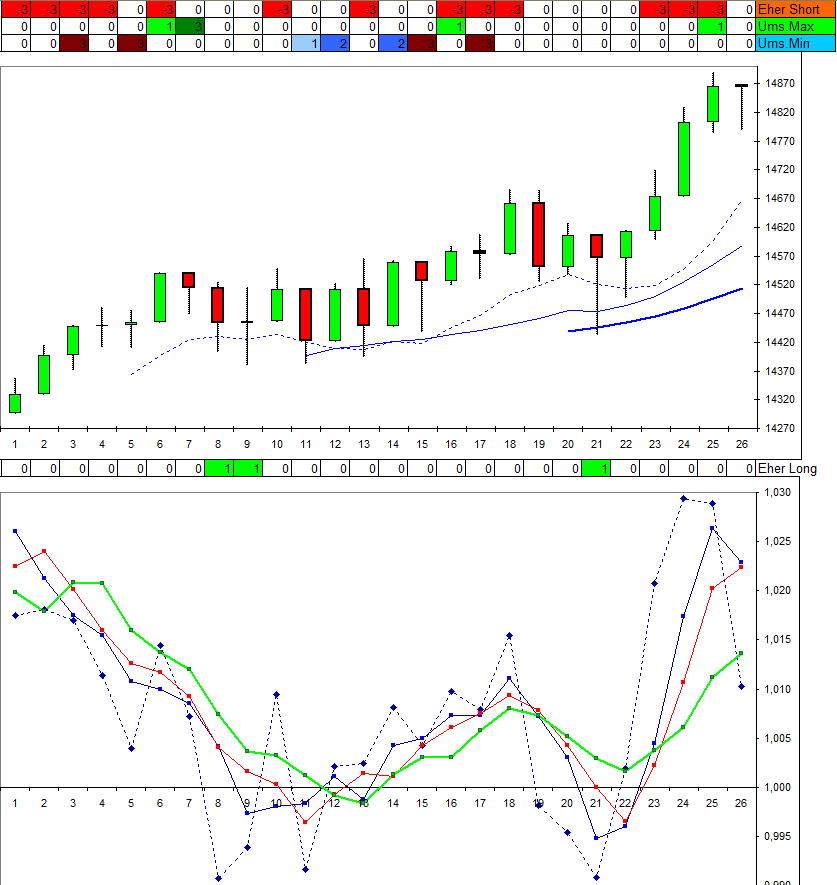Click the red candlestick at period 11
This screenshot has height=885, width=837.
[x=305, y=314]
